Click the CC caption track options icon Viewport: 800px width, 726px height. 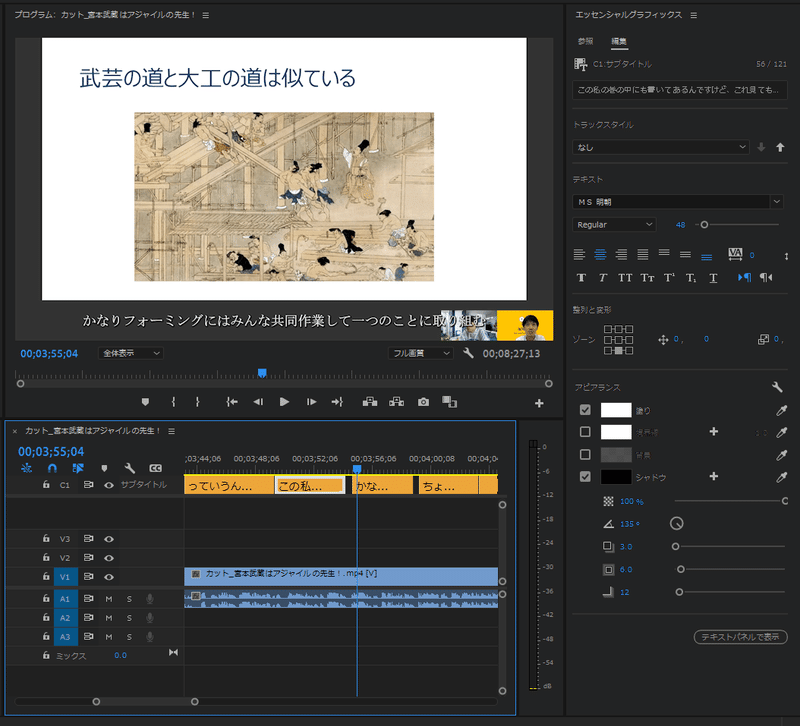coord(156,468)
